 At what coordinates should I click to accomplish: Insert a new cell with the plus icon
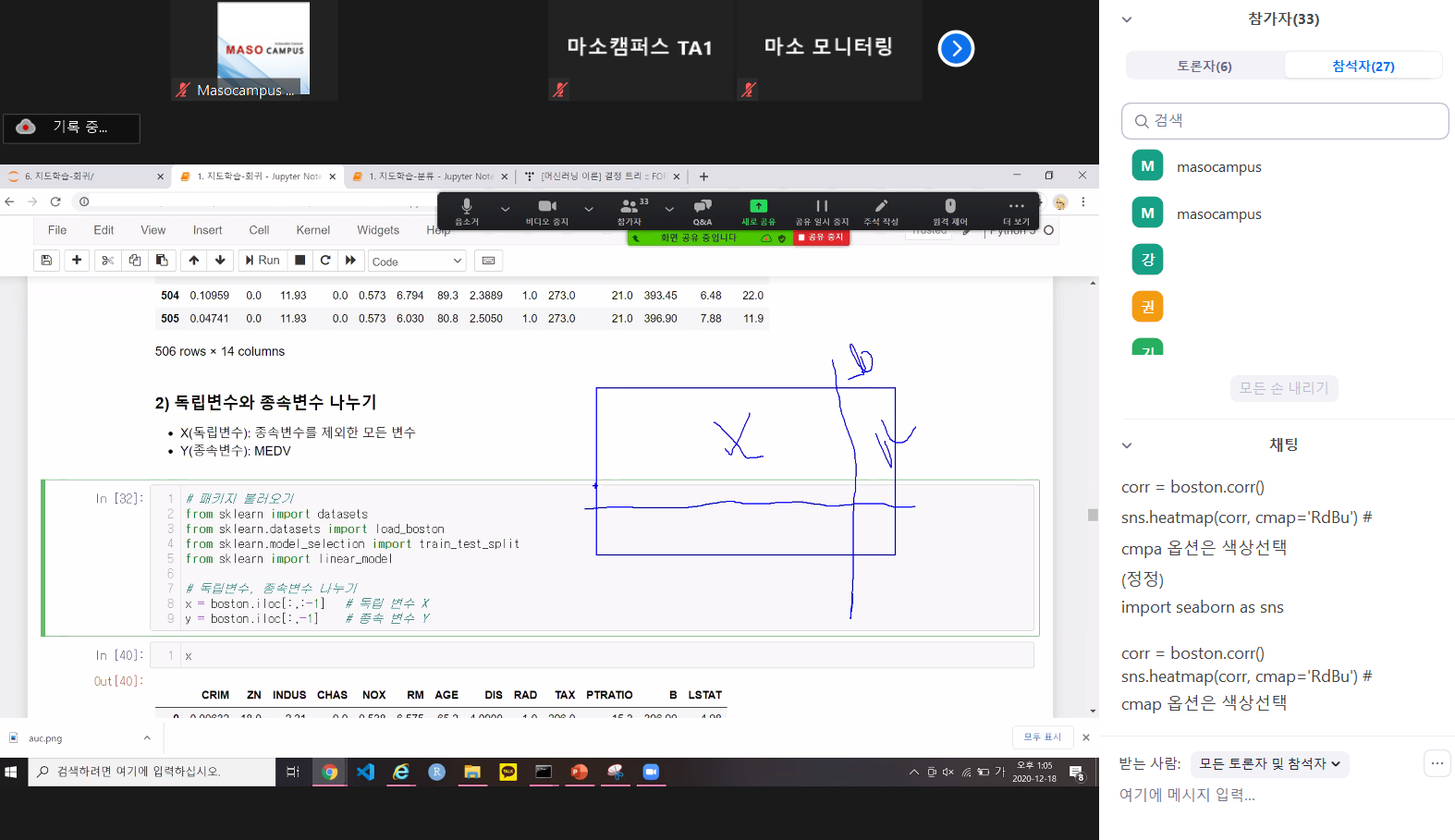pos(77,261)
